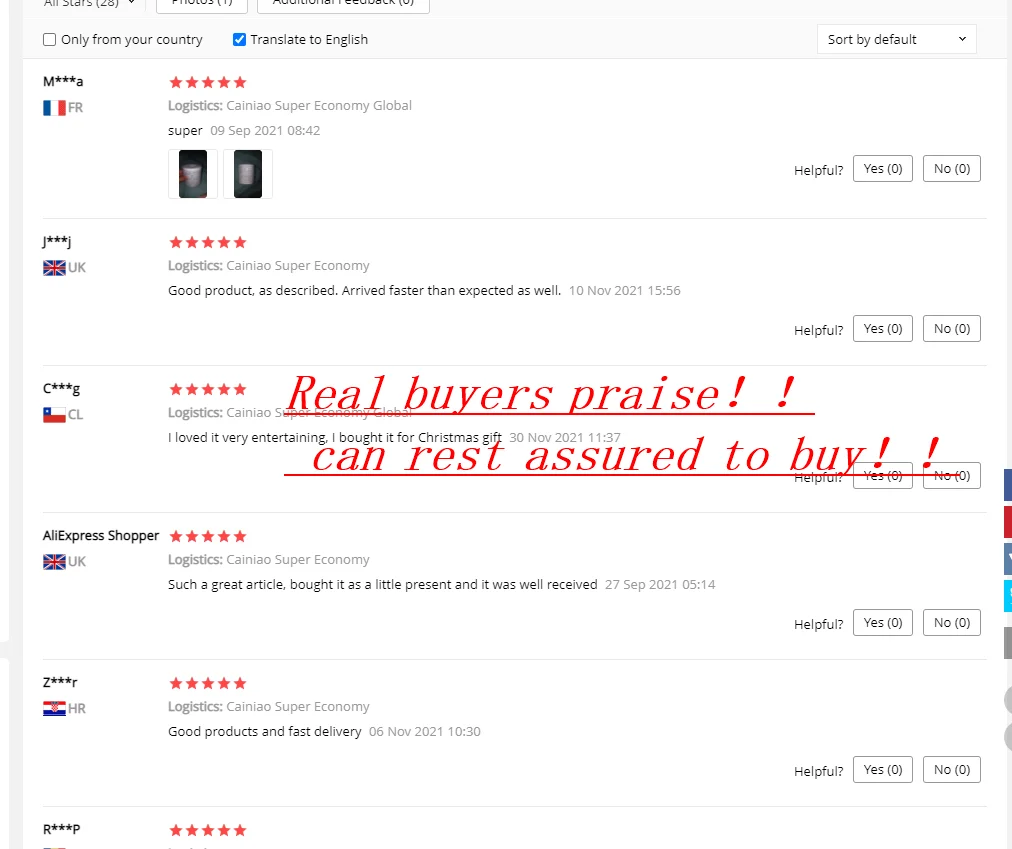Click the UK flag icon under J***j
Image resolution: width=1012 pixels, height=849 pixels.
pos(54,268)
